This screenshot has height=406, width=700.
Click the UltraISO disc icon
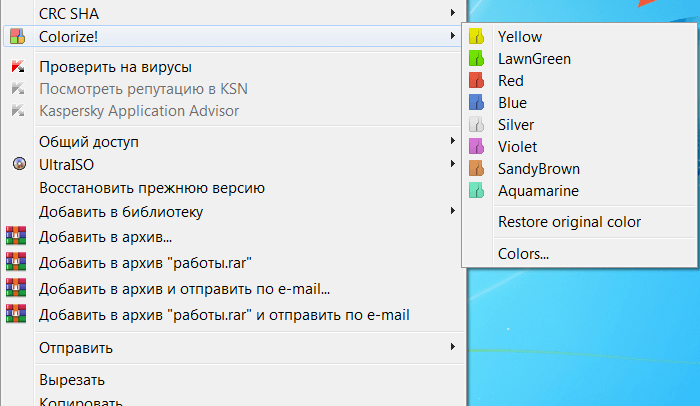coord(19,164)
